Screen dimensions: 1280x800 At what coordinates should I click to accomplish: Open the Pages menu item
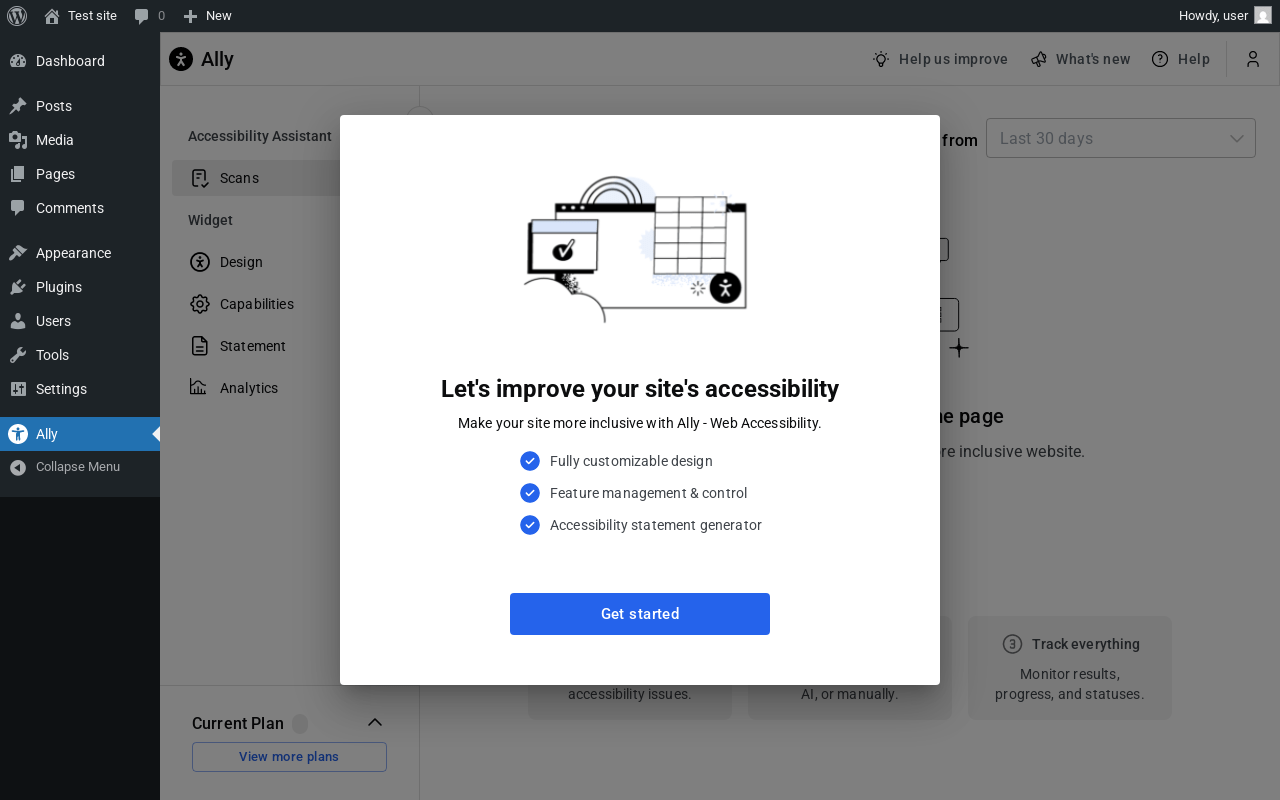pyautogui.click(x=80, y=174)
